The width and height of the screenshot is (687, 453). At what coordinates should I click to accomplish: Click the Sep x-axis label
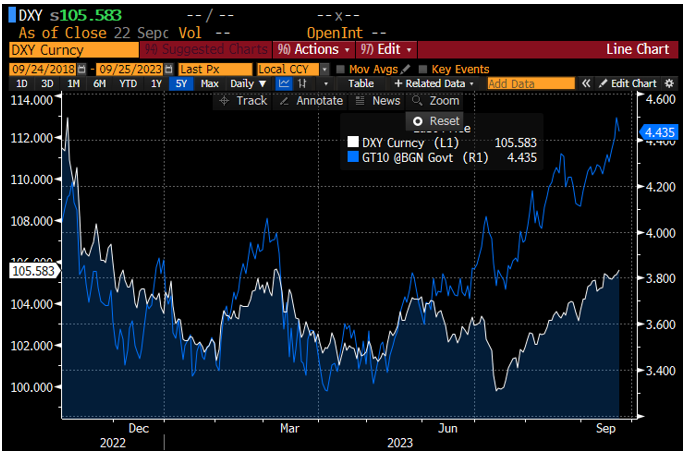pyautogui.click(x=606, y=428)
